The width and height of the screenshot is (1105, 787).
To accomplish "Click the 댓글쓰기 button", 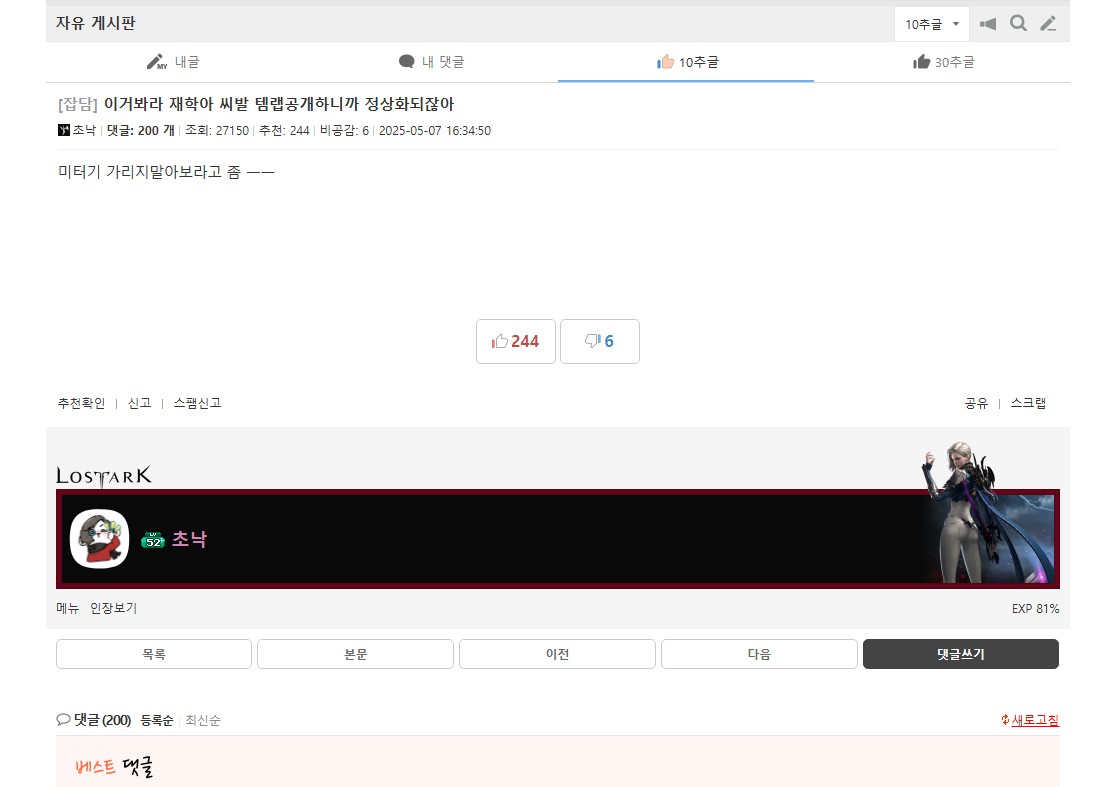I will [x=961, y=654].
